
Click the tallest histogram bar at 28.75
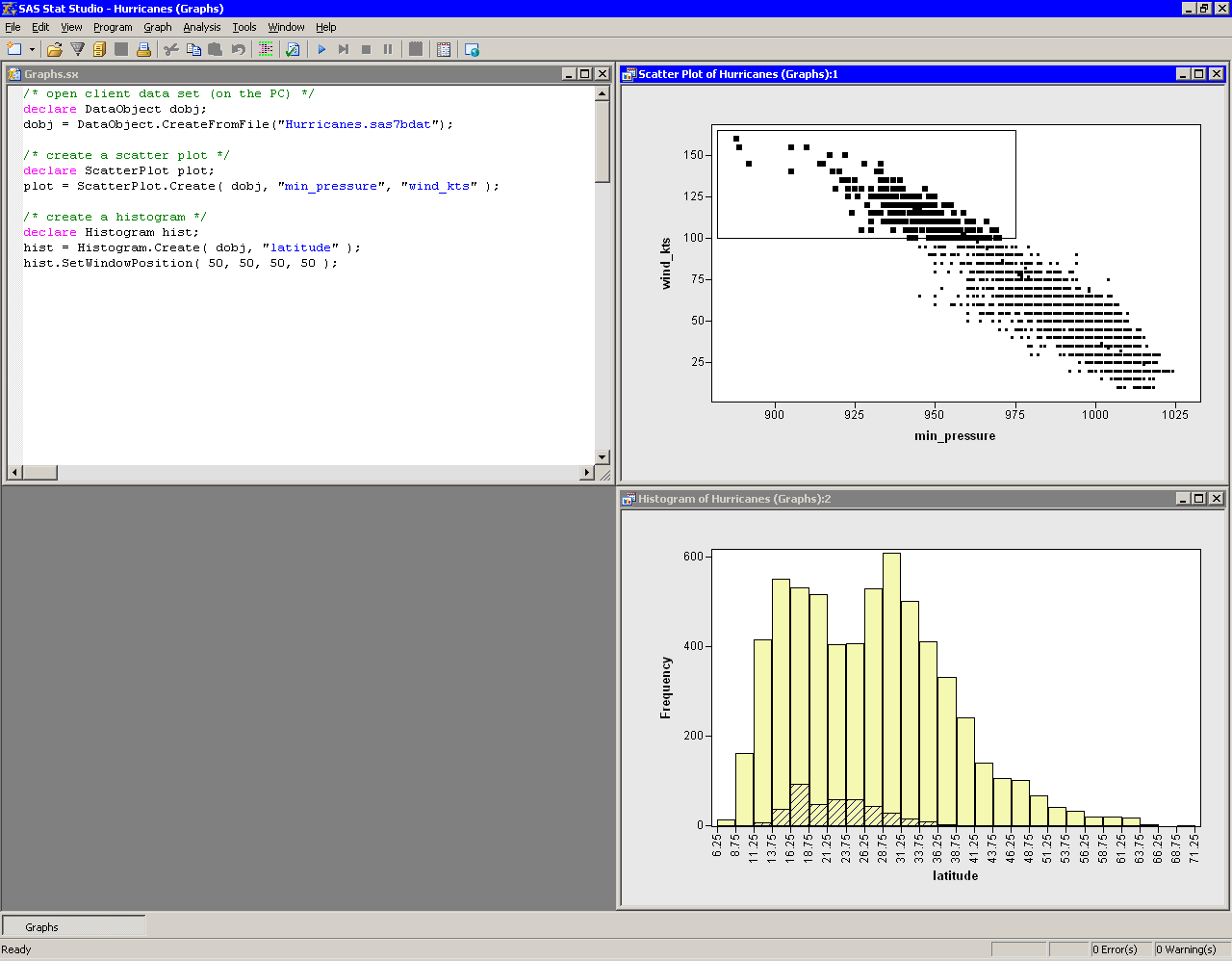[x=891, y=688]
